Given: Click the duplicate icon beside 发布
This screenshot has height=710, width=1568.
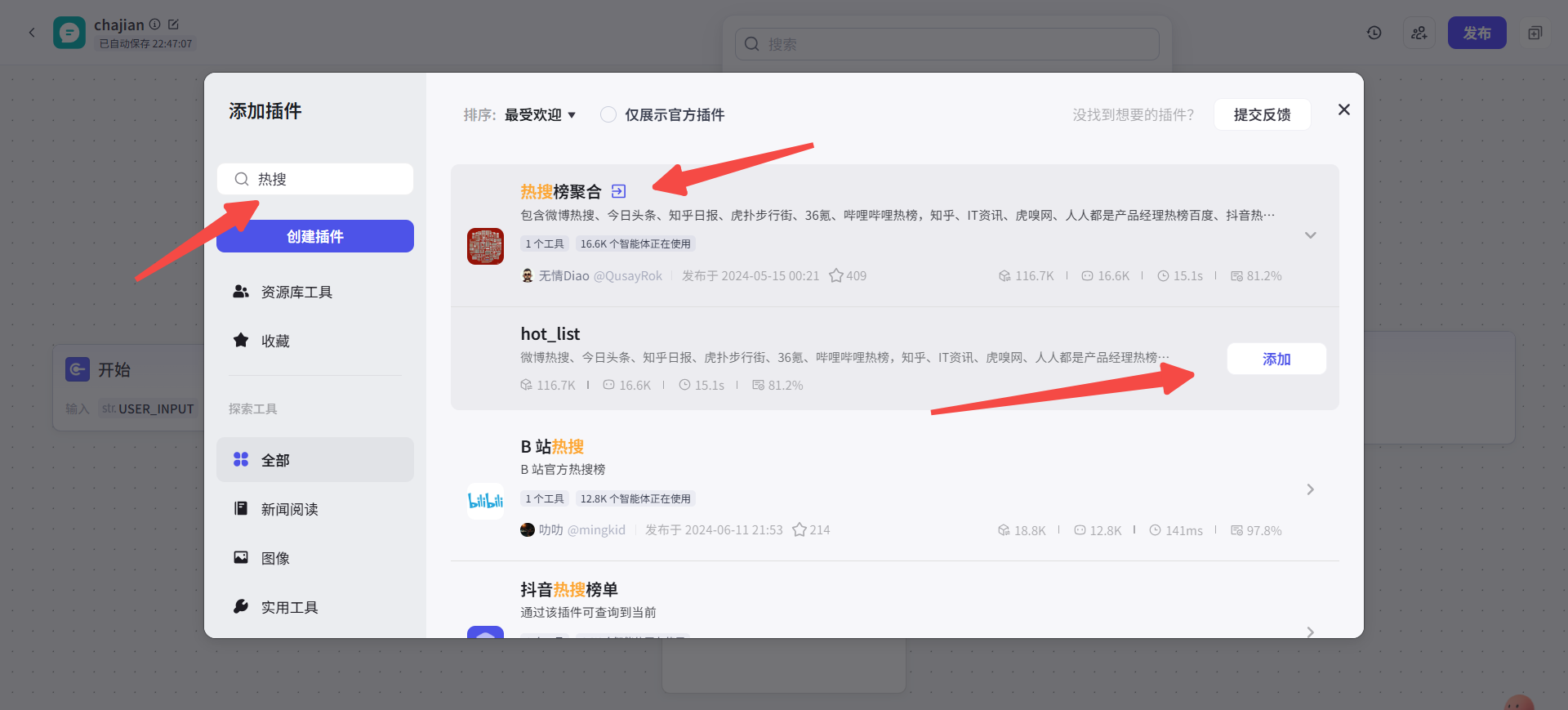Looking at the screenshot, I should [1535, 33].
